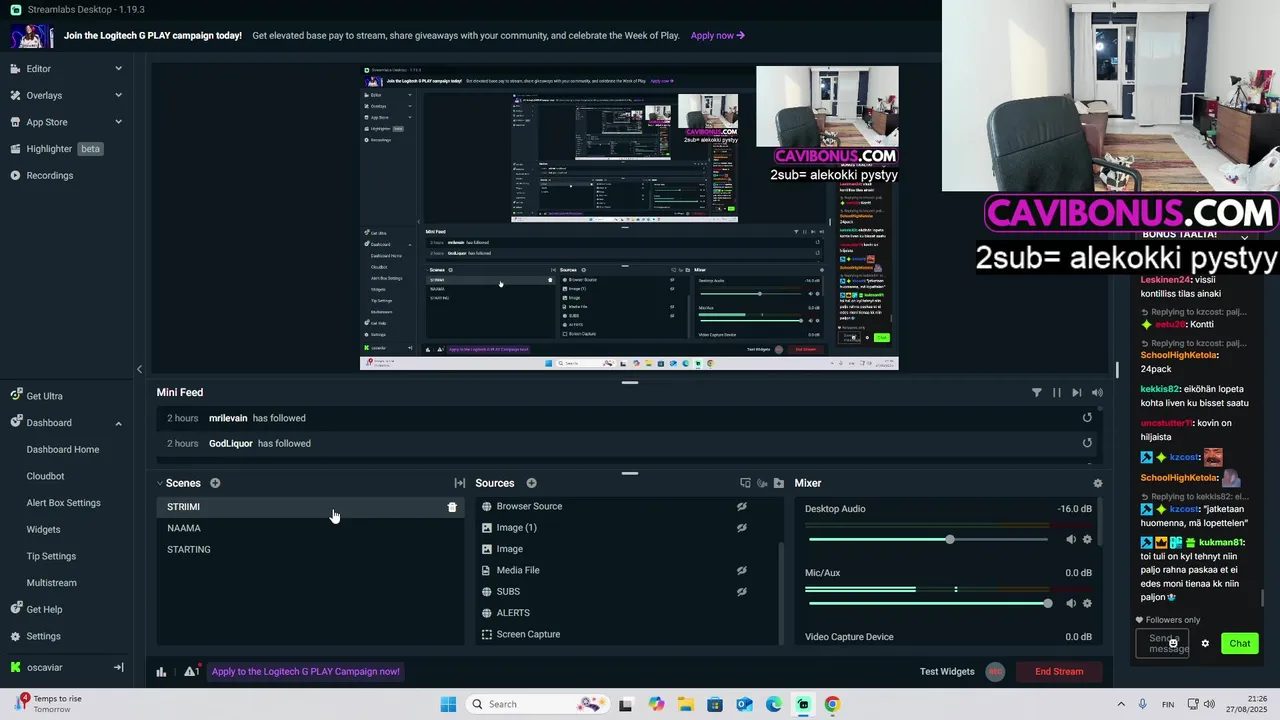Select the NAAMA scene
1280x720 pixels.
click(x=184, y=528)
